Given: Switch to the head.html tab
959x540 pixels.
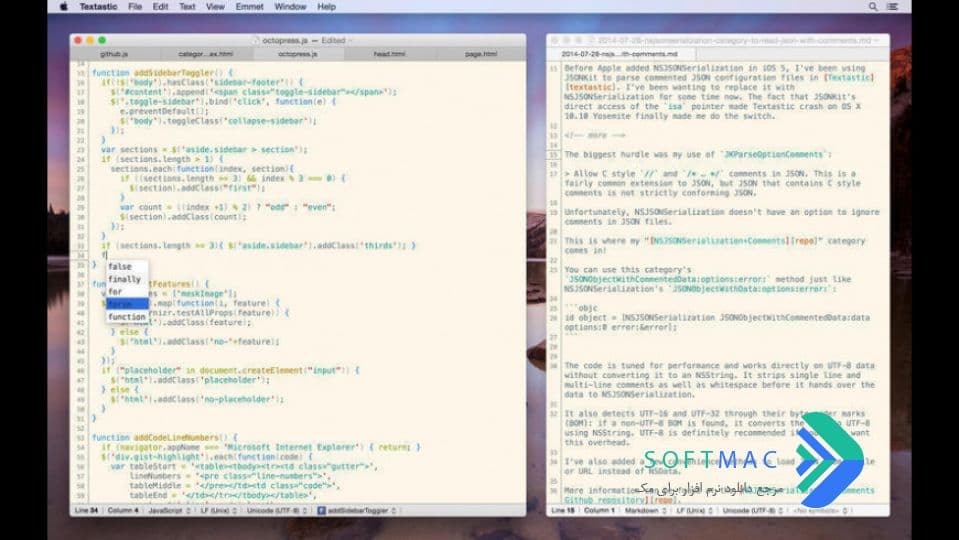Looking at the screenshot, I should tap(390, 54).
